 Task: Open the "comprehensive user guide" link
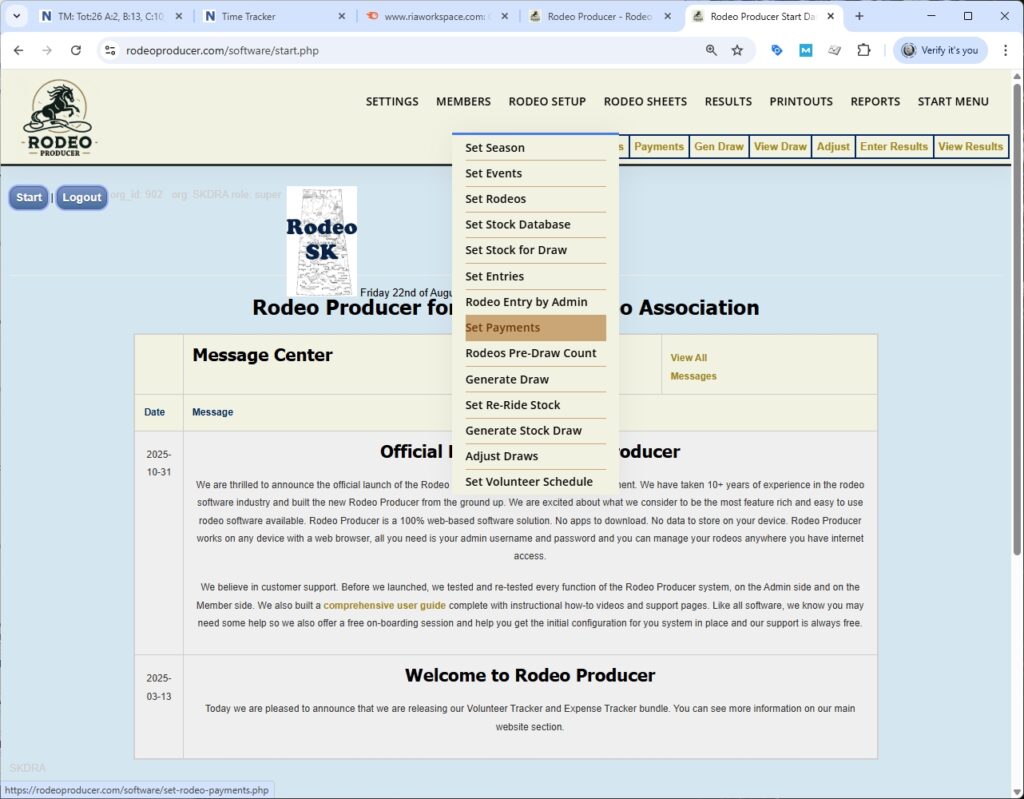[384, 605]
